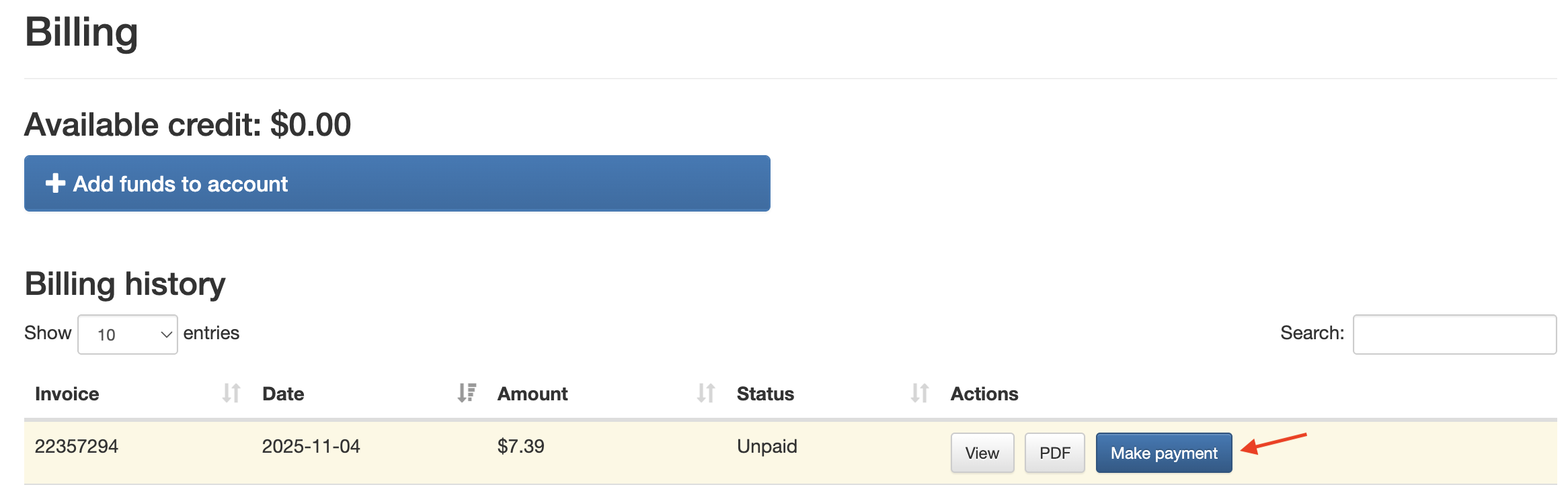Click the Invoice column header label
The height and width of the screenshot is (489, 1568).
coord(67,394)
